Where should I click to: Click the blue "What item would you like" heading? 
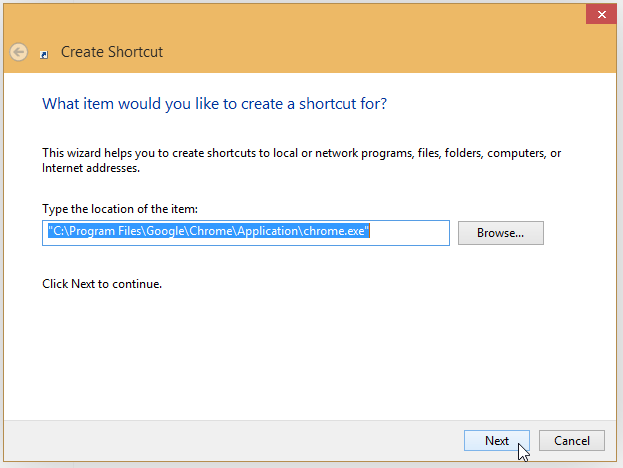pyautogui.click(x=215, y=104)
